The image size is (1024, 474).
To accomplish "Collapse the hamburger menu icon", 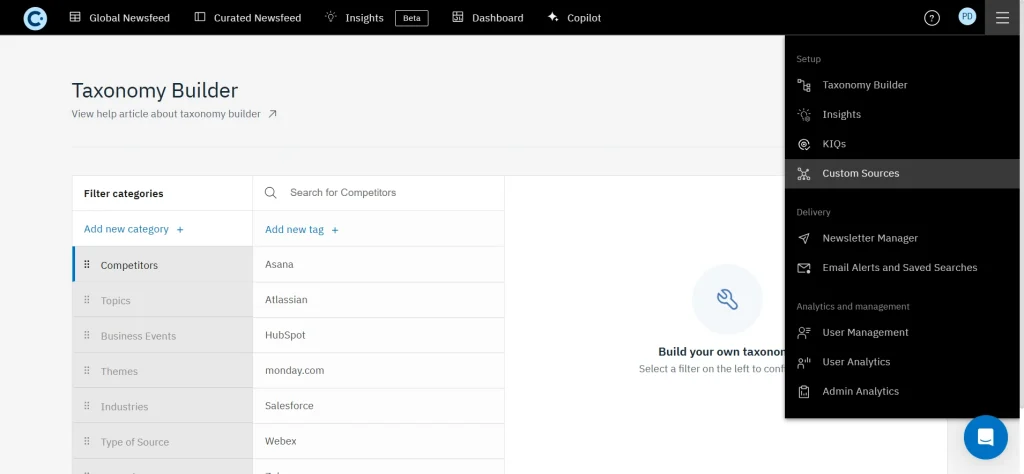I will point(1002,18).
